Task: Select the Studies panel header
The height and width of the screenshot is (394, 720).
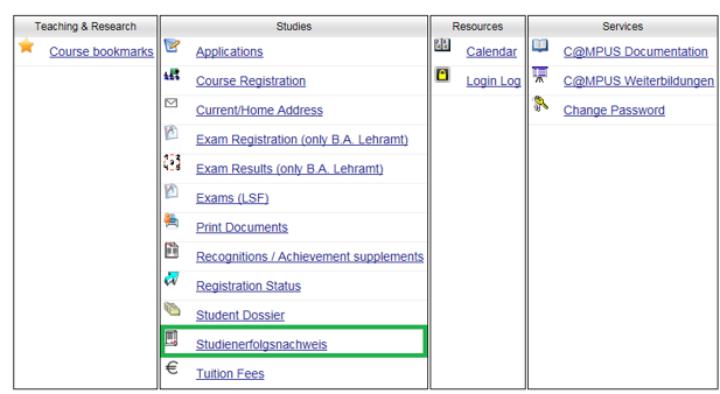Action: tap(294, 27)
